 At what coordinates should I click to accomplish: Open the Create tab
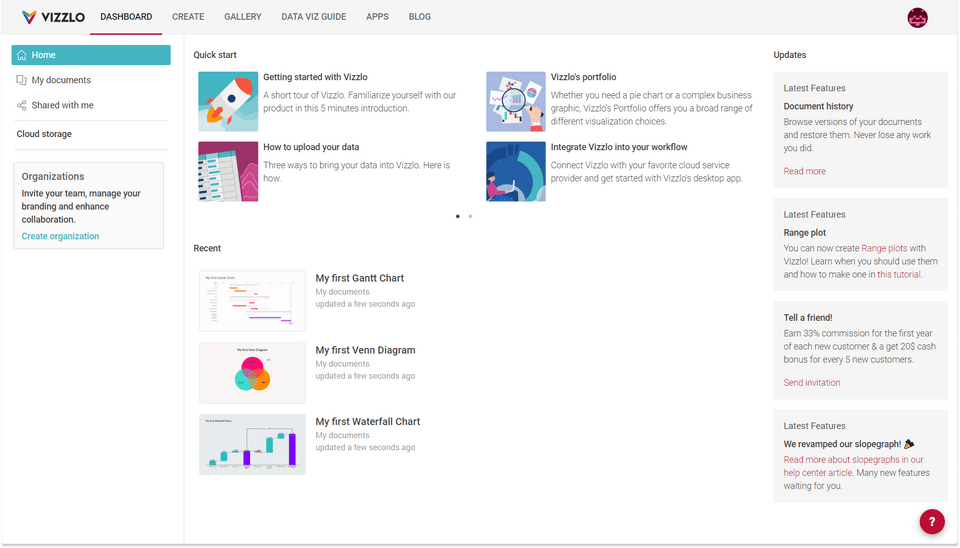coord(188,17)
